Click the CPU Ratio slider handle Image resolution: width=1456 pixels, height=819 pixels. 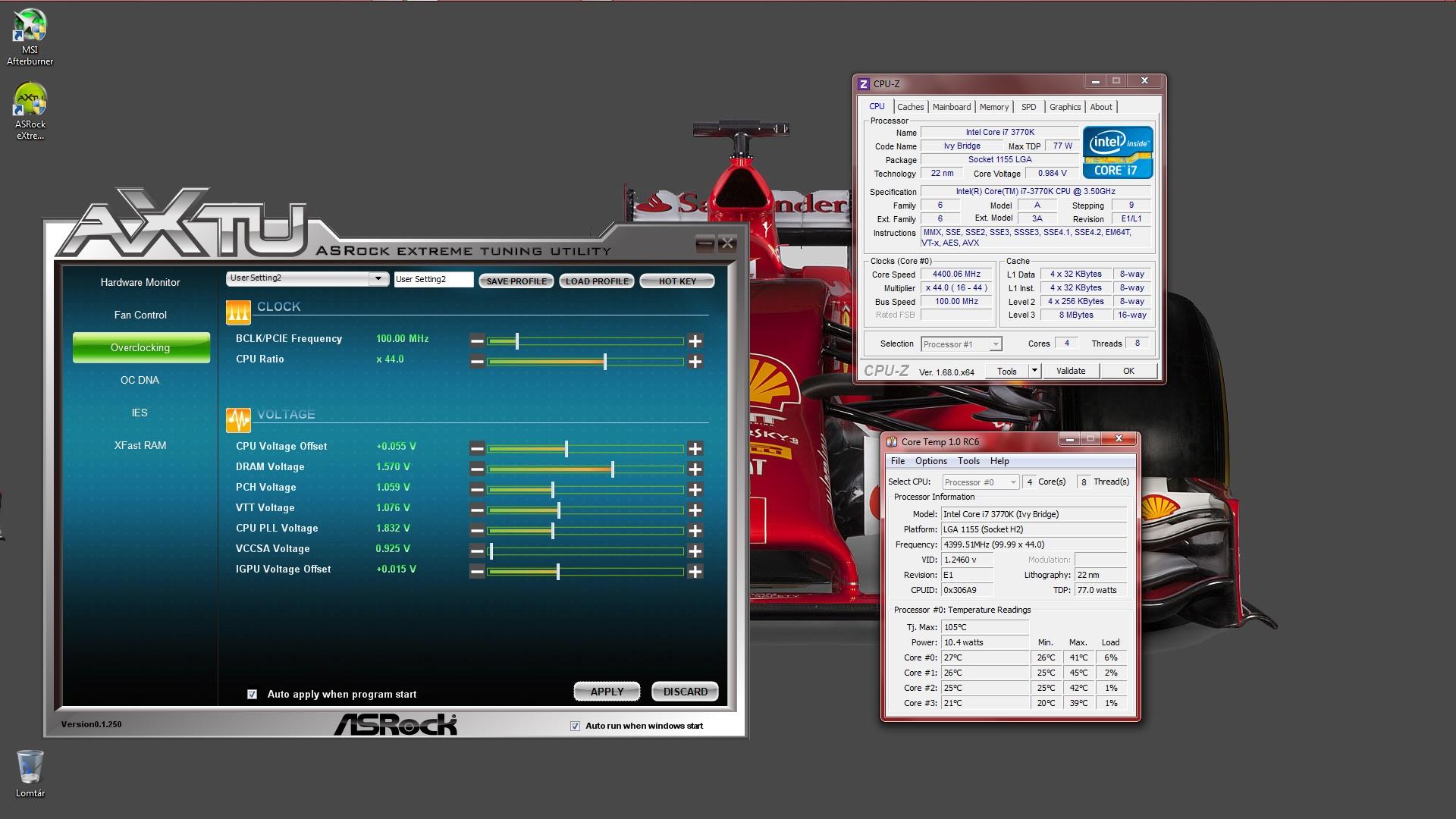click(605, 362)
